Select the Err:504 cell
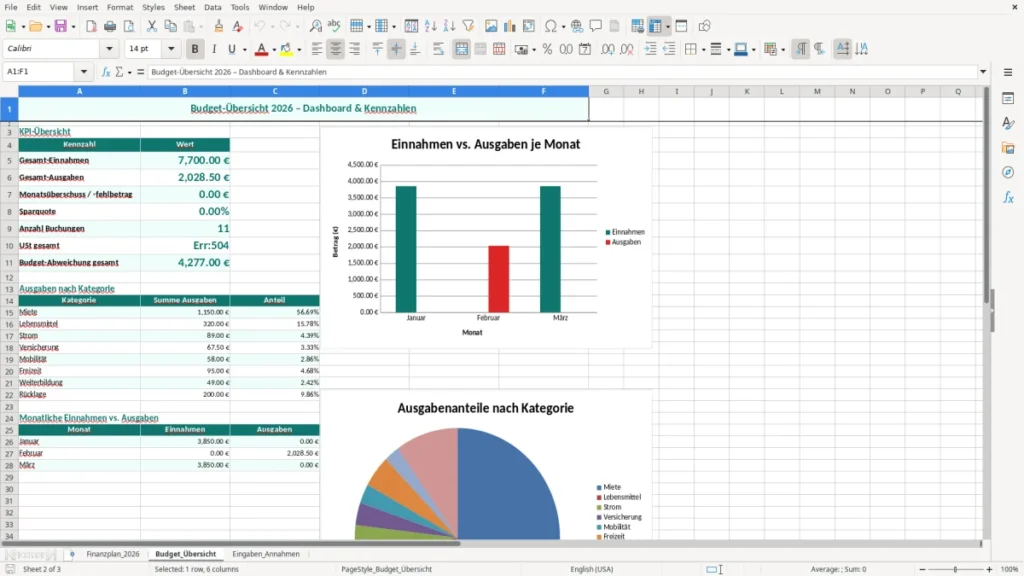Viewport: 1024px width, 576px height. (x=185, y=246)
